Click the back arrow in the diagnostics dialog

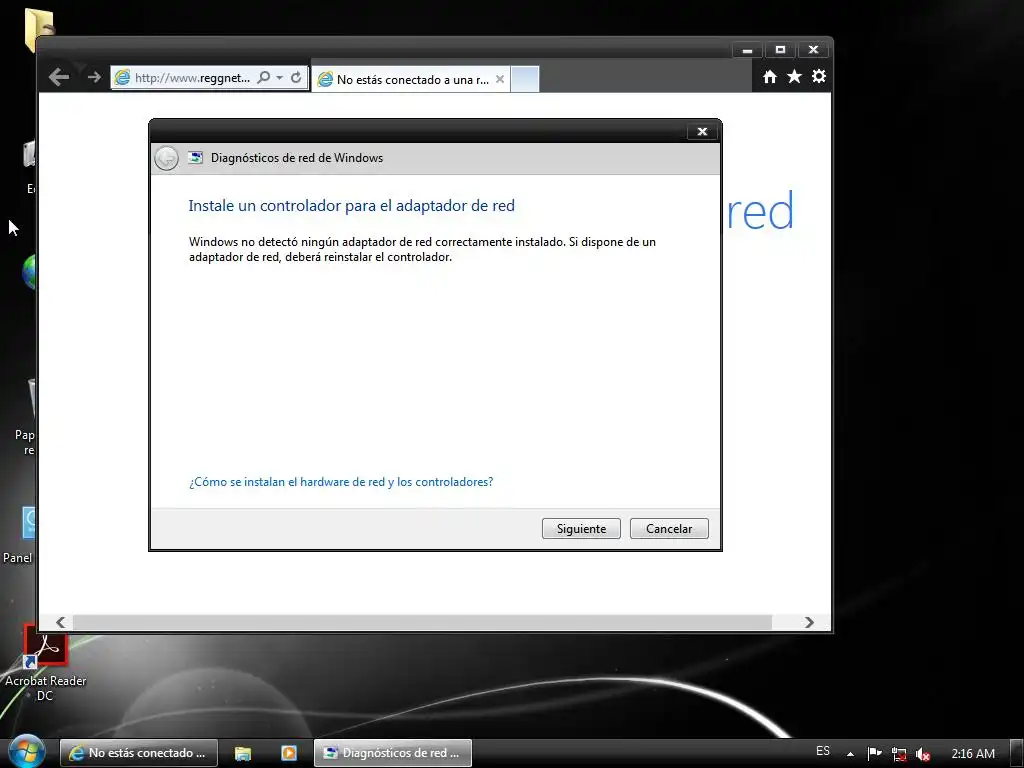coord(167,158)
